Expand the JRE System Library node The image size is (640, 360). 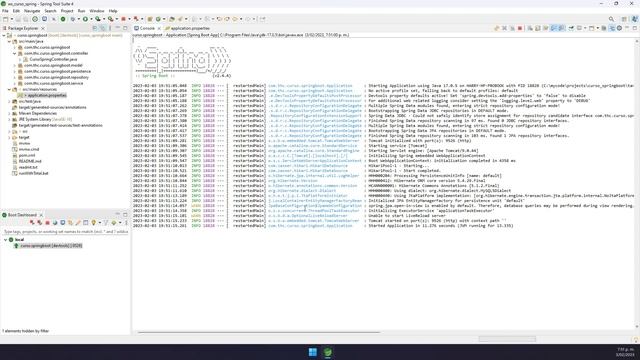pos(9,119)
